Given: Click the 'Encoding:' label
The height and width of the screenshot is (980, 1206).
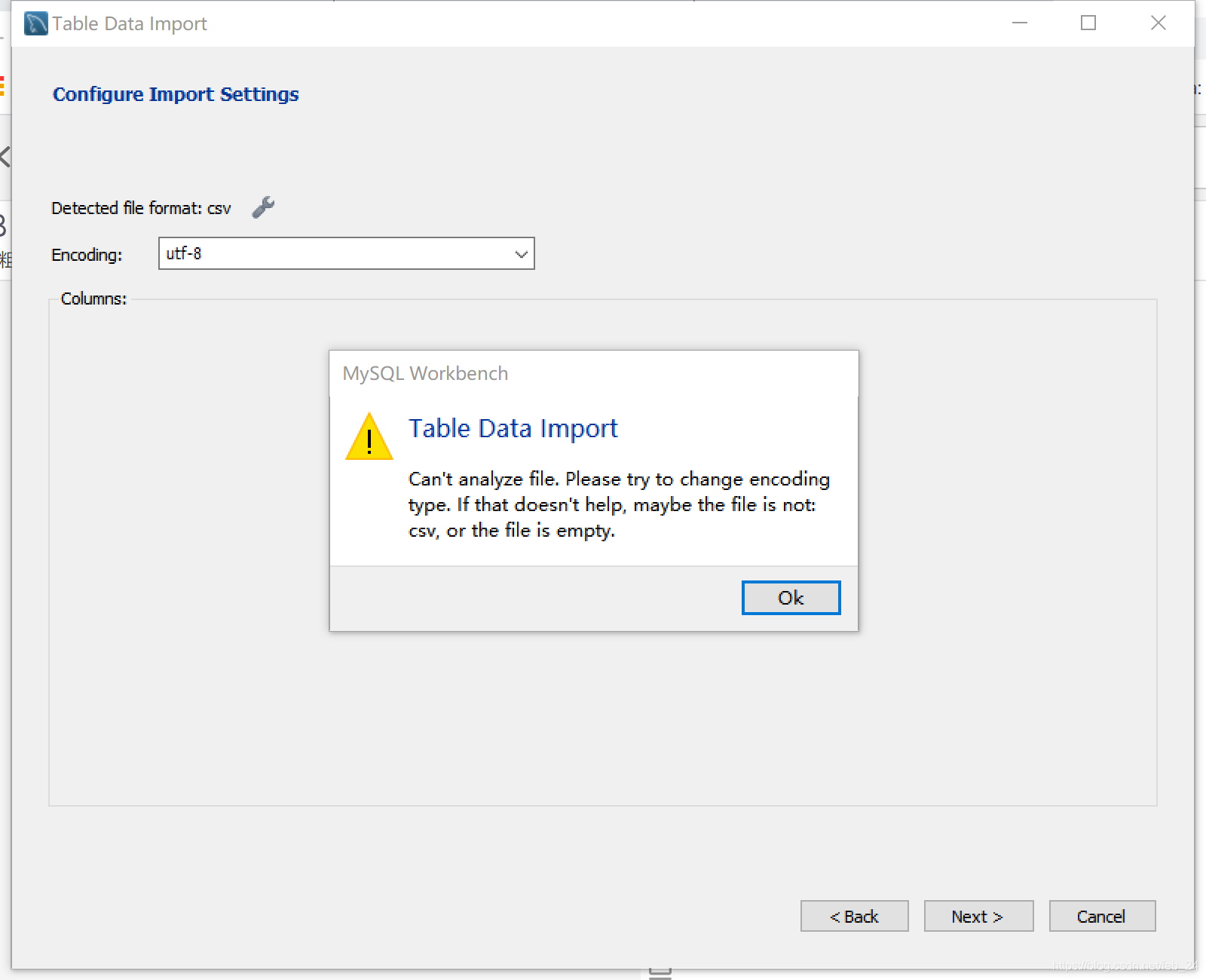Looking at the screenshot, I should pos(87,255).
